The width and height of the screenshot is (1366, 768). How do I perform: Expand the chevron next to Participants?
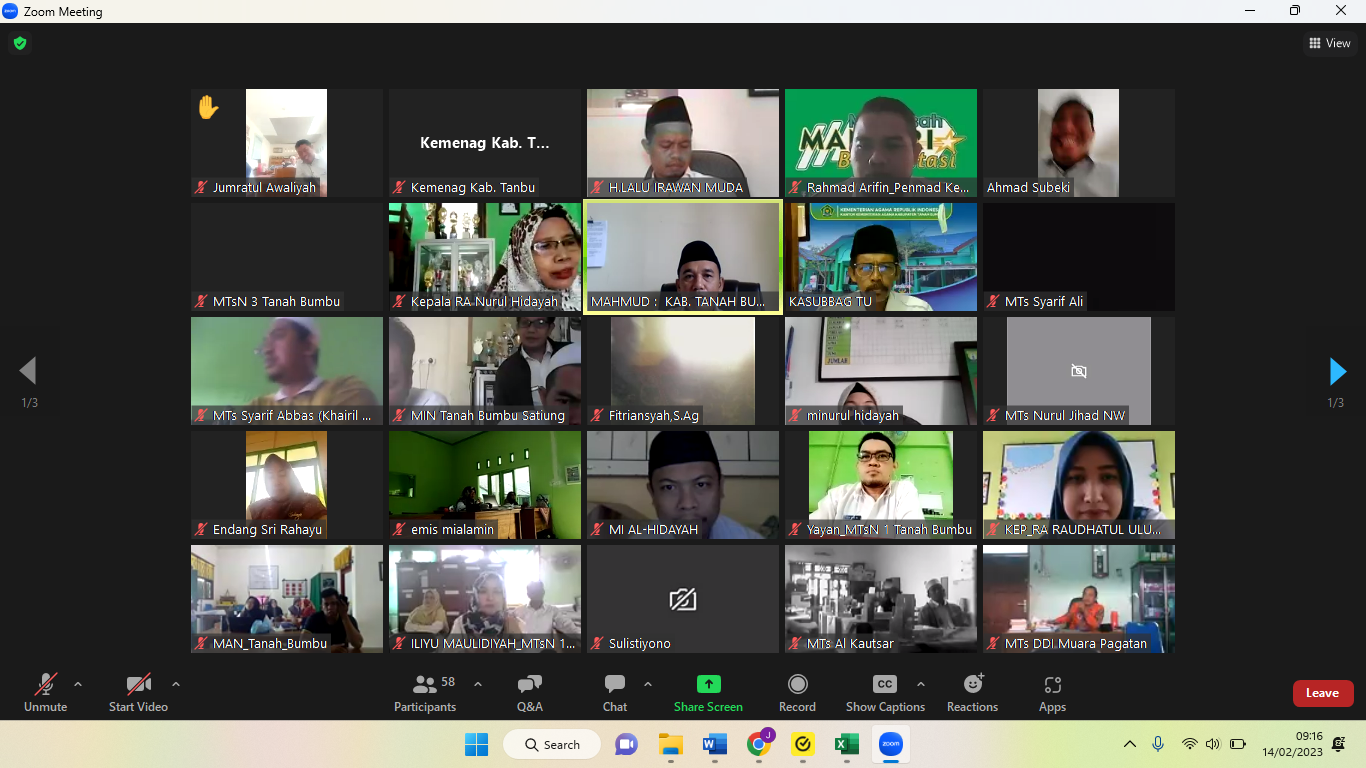(478, 685)
